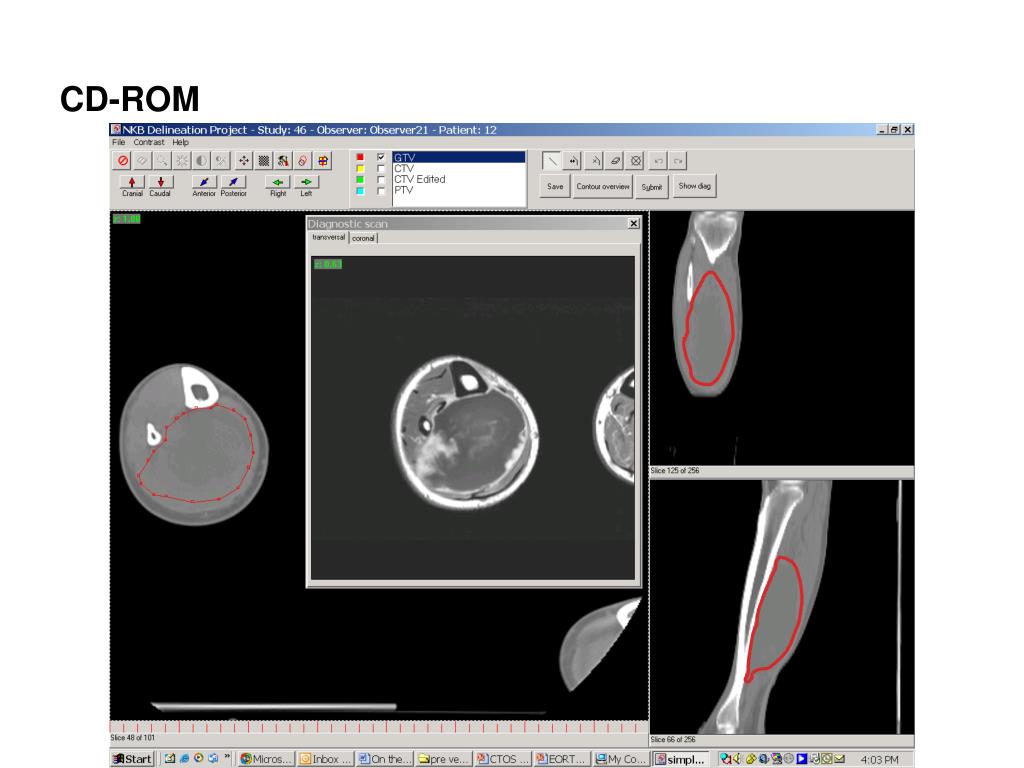Click the red cancel circle tool icon

pos(123,161)
